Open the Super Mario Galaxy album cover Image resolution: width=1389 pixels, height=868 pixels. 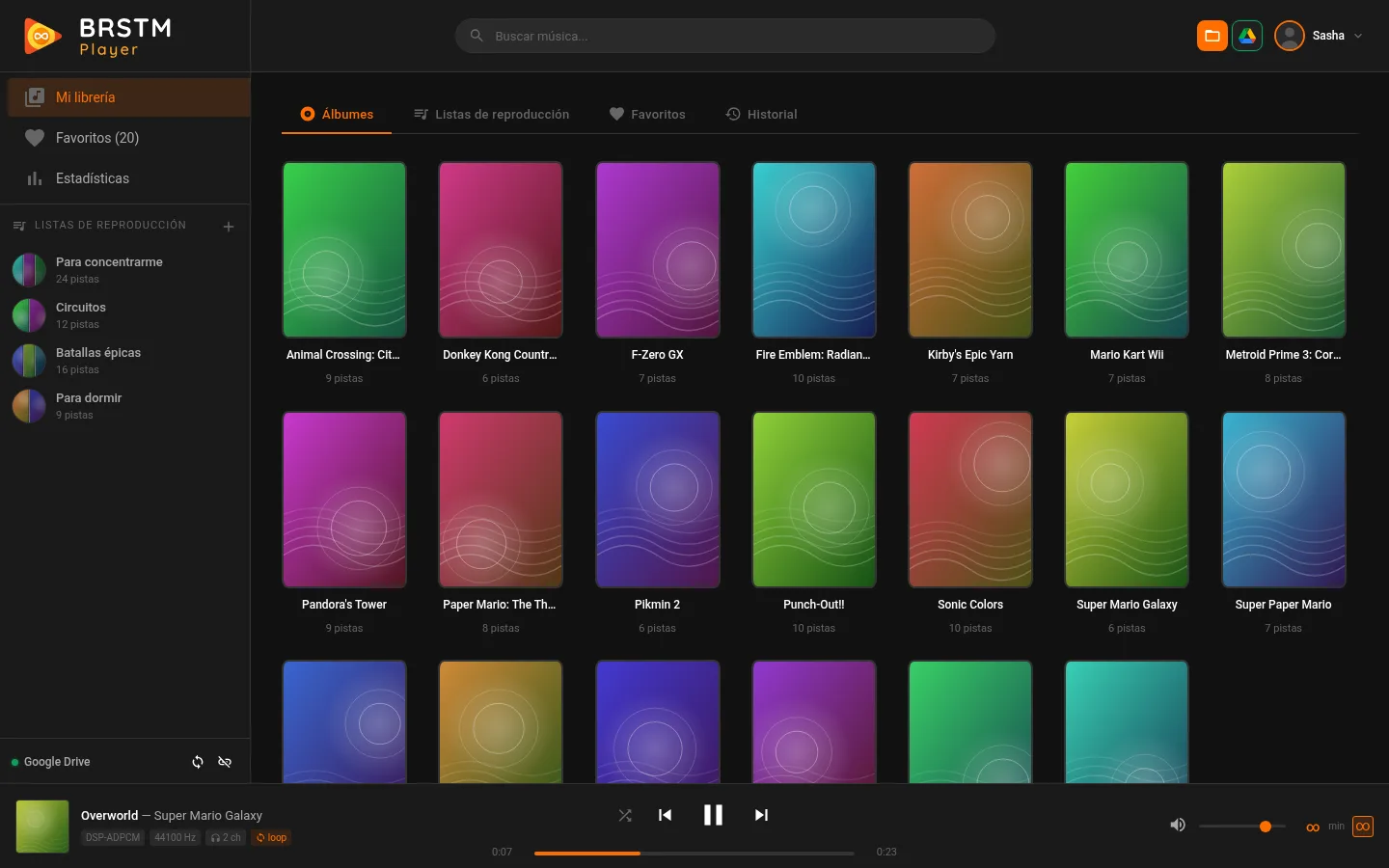1127,500
